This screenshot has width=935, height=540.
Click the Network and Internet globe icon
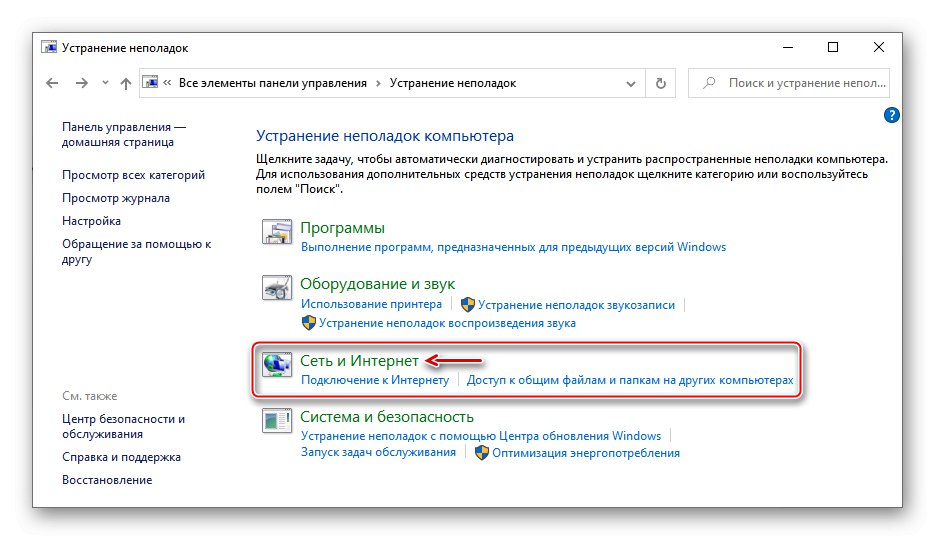pos(276,365)
